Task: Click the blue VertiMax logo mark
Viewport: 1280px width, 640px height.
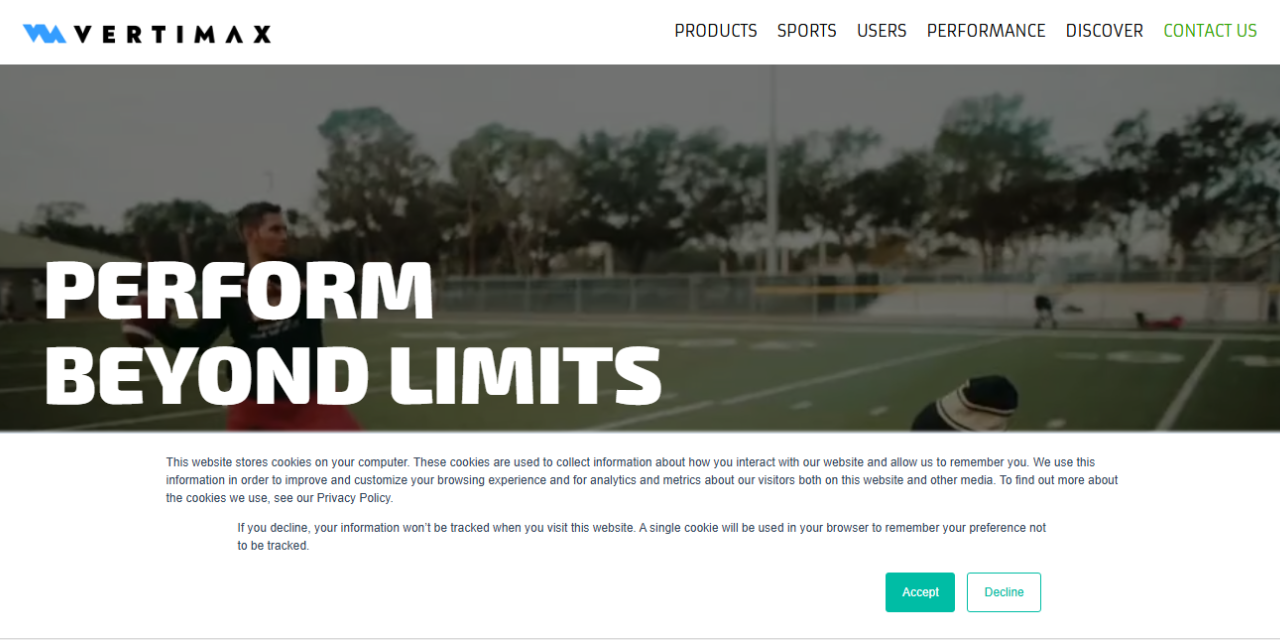Action: click(x=45, y=33)
